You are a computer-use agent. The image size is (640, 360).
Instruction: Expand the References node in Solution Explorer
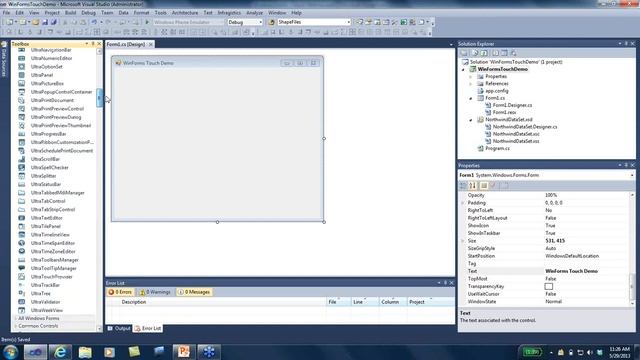point(471,84)
